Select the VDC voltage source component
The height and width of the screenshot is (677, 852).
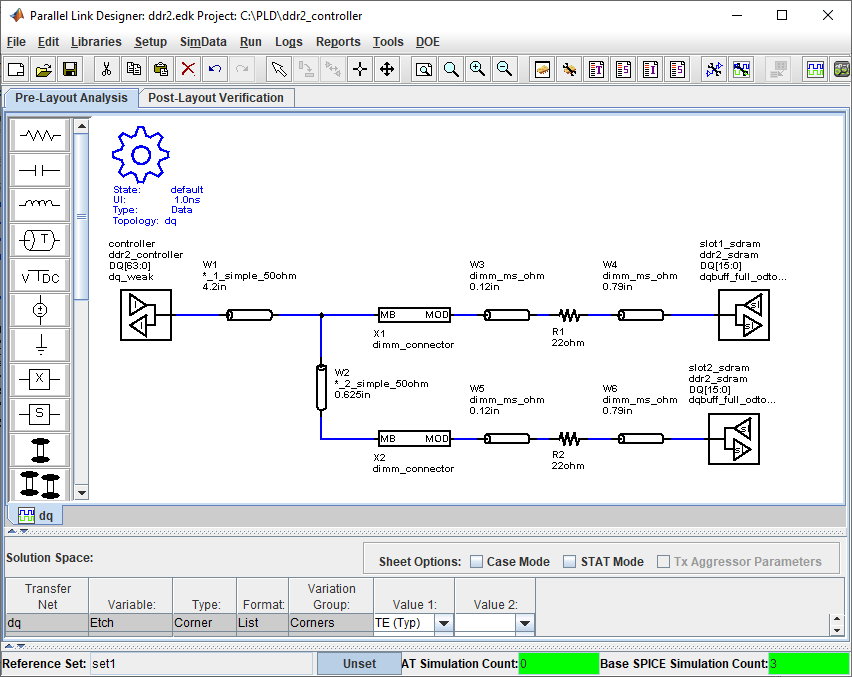pos(40,275)
